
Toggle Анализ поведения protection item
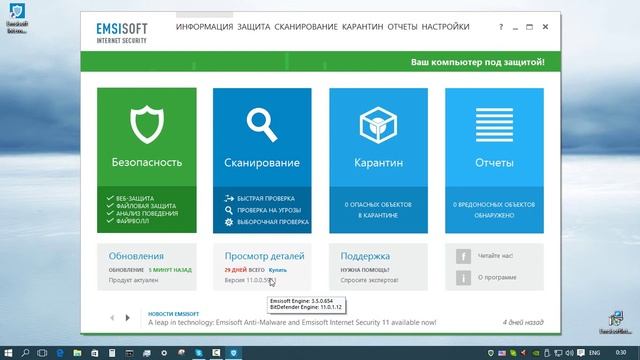coord(142,213)
